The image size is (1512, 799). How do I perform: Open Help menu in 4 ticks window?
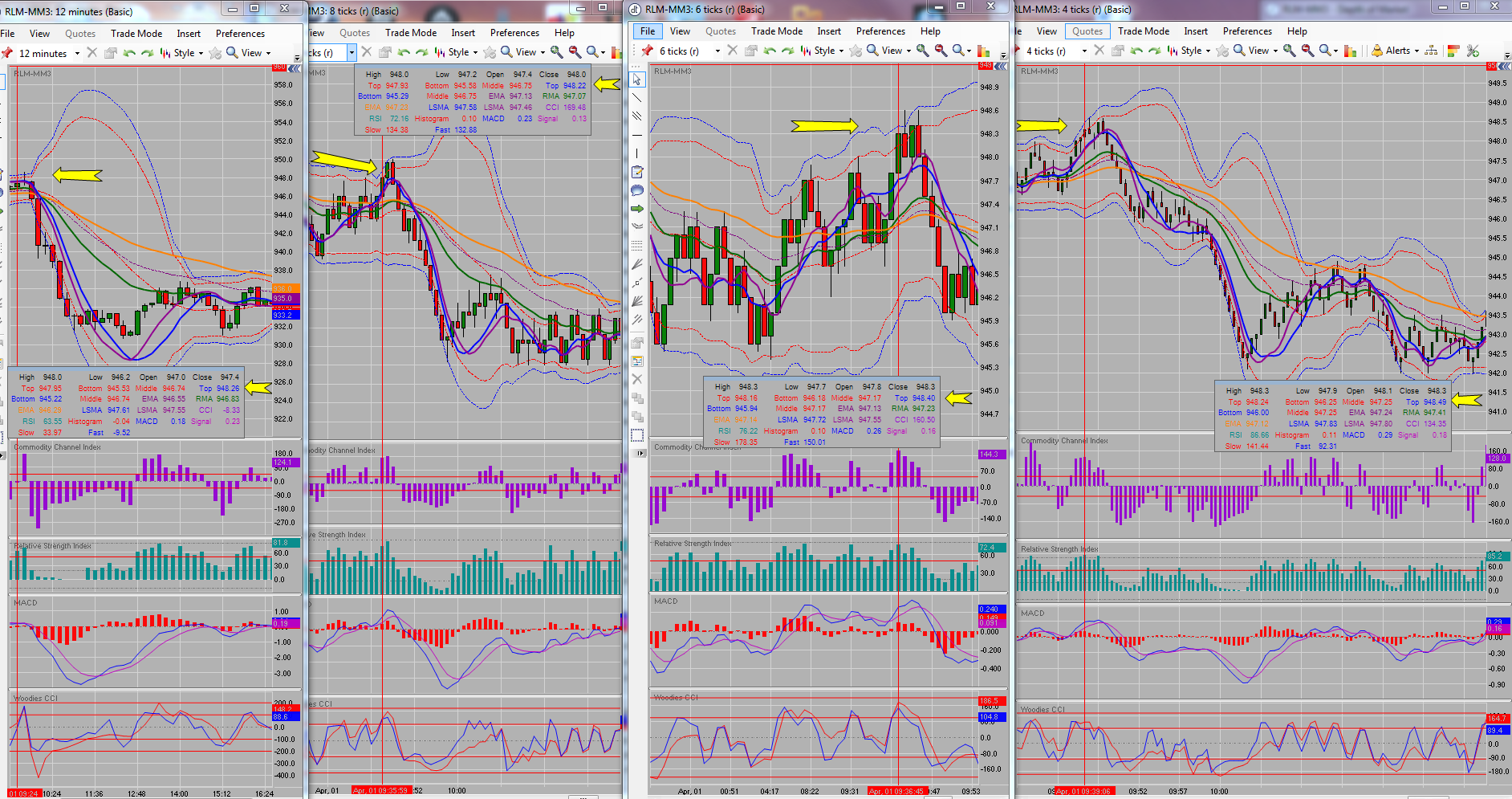(x=1297, y=31)
